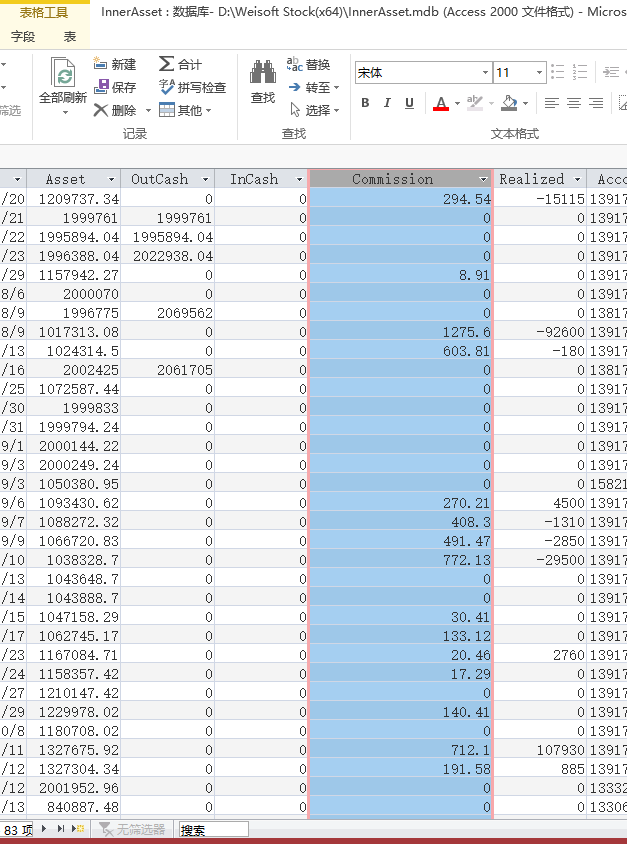Toggle Italic formatting

pos(387,103)
